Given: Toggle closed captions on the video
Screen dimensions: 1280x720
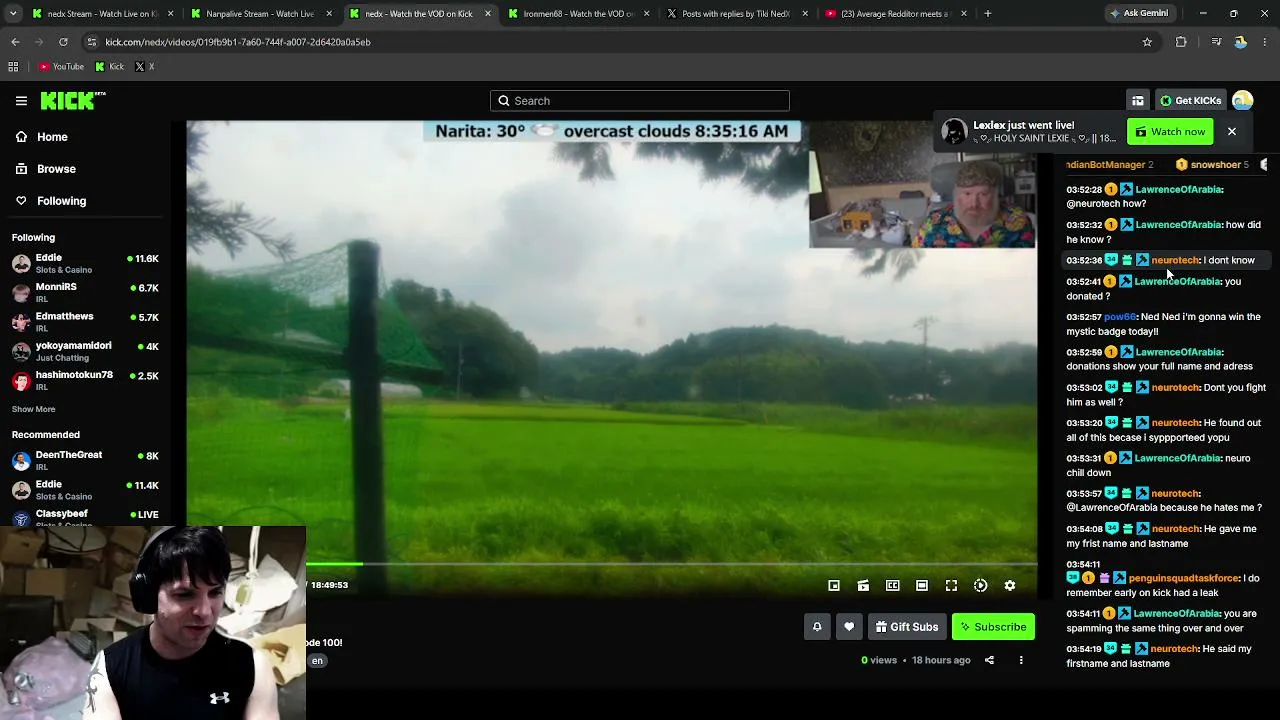Looking at the screenshot, I should (x=893, y=586).
